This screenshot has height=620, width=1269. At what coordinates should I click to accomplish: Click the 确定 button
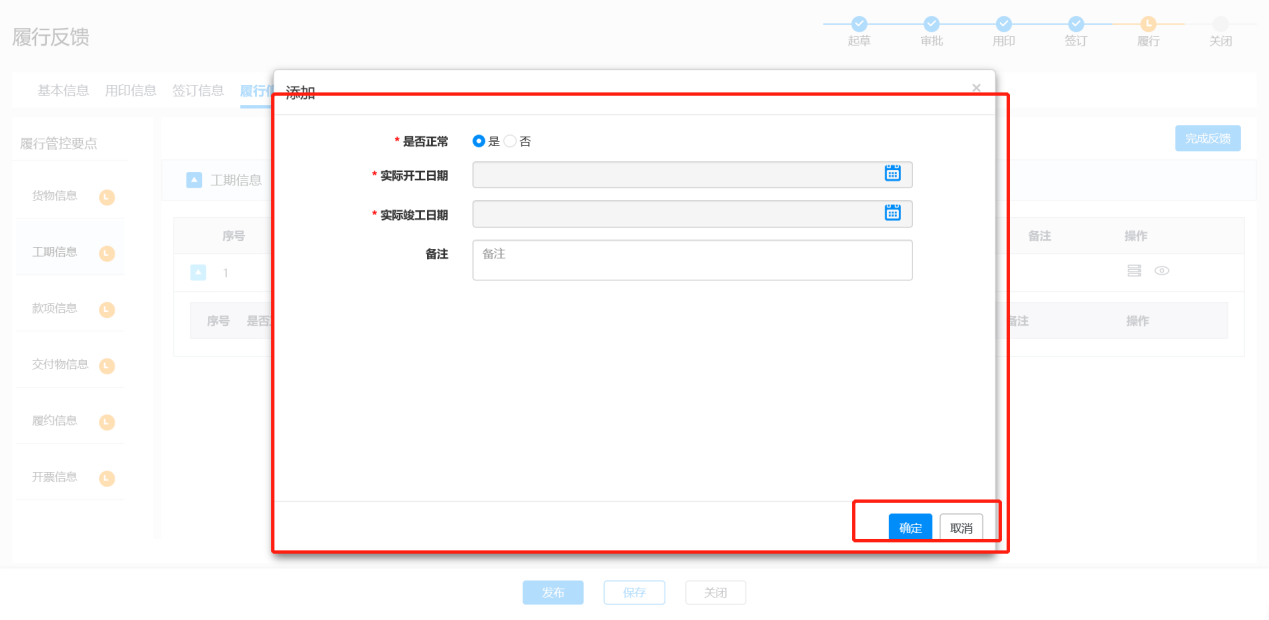point(910,528)
